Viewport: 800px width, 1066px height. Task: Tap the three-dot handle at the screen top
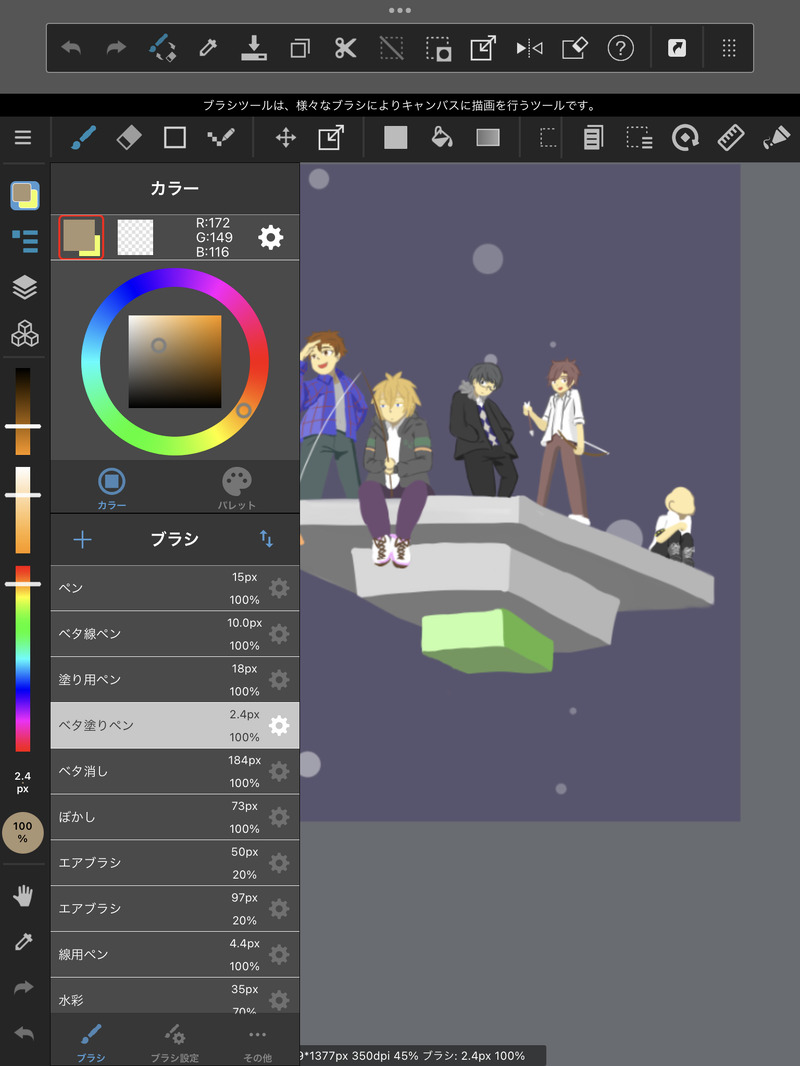tap(400, 10)
